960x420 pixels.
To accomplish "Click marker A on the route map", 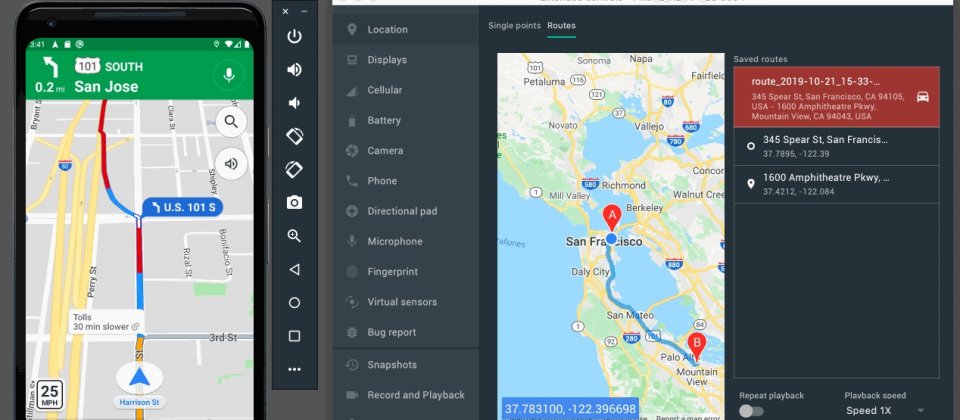I will [x=612, y=217].
